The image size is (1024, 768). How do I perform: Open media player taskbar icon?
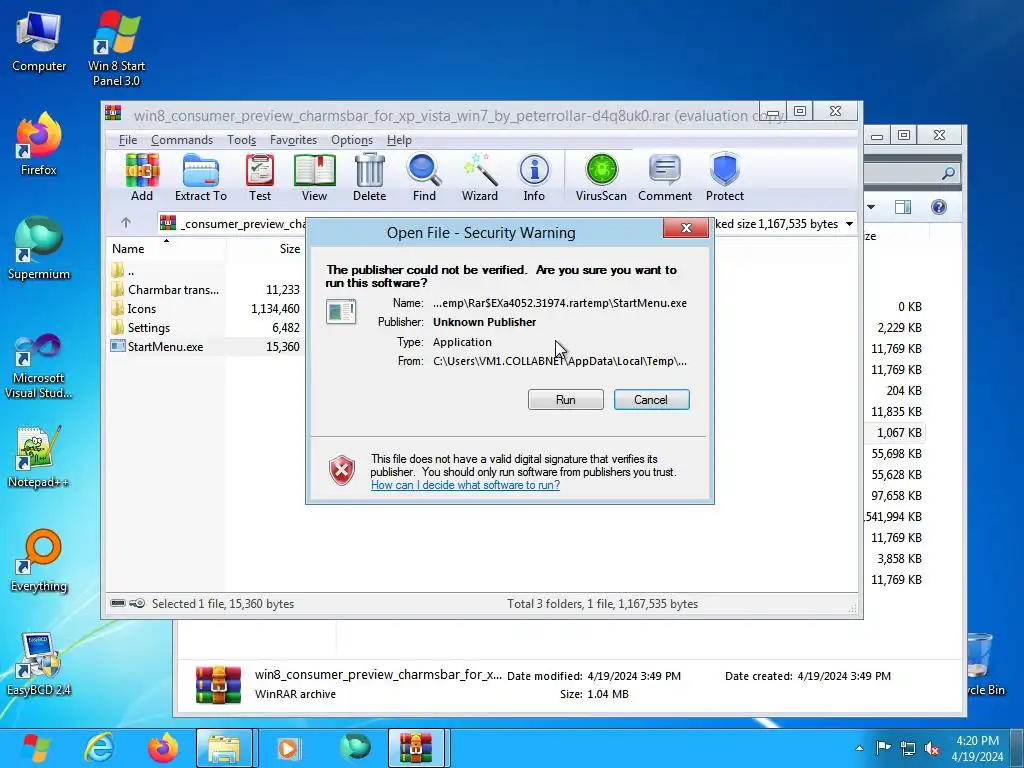[288, 748]
